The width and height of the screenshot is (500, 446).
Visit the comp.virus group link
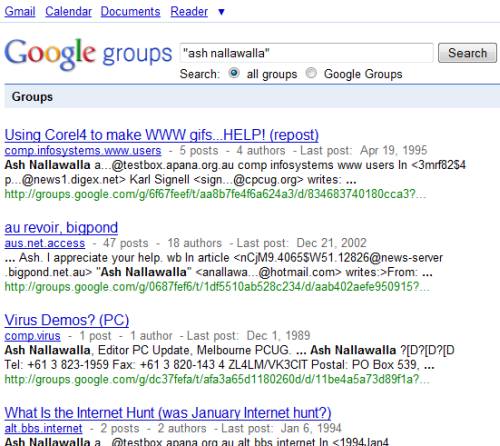tap(33, 336)
